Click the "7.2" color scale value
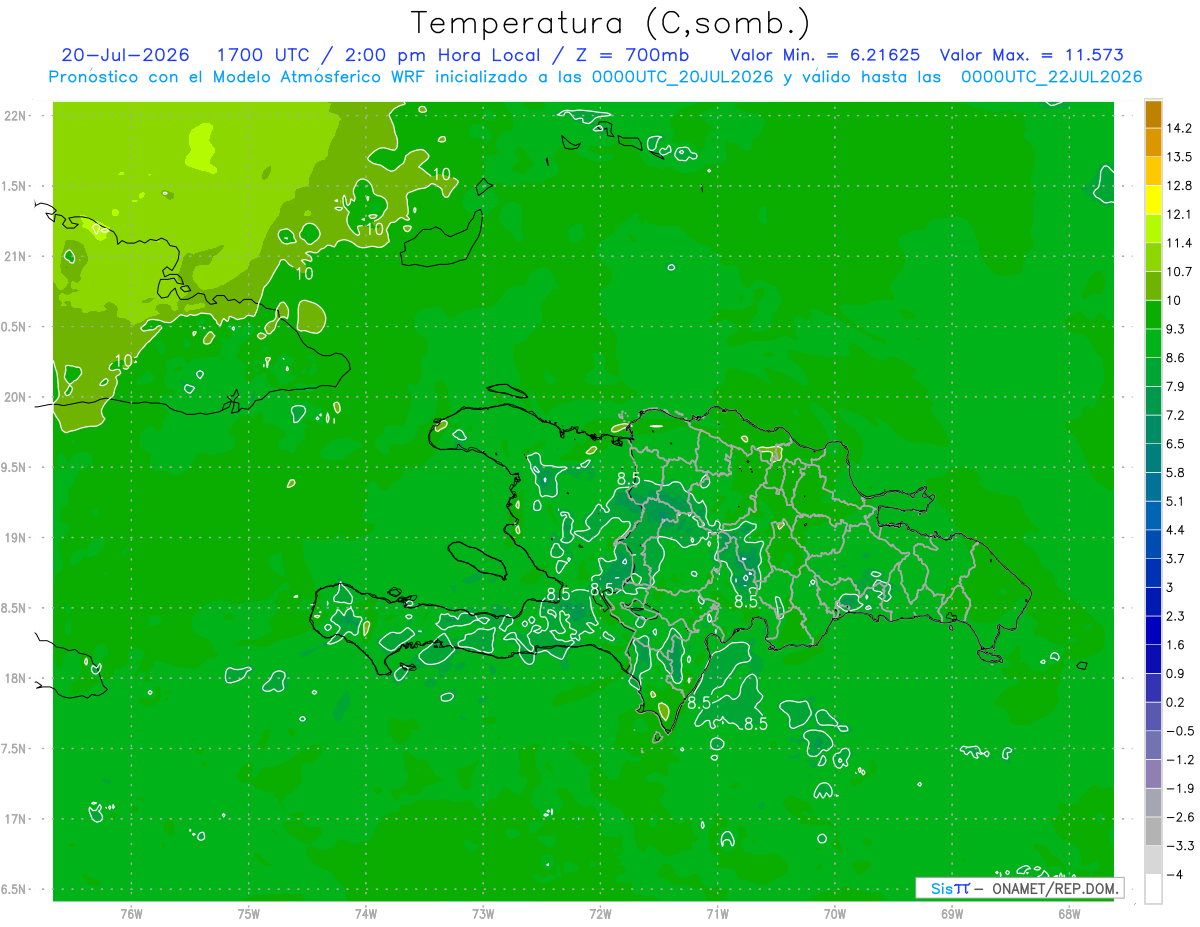Viewport: 1200px width, 927px height. [x=1176, y=415]
